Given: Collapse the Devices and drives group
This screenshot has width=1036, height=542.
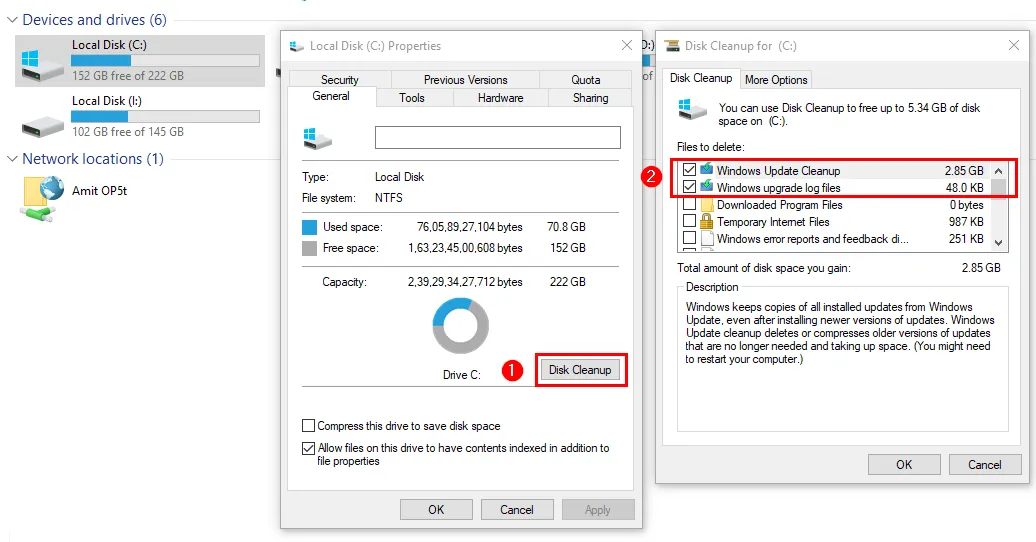Looking at the screenshot, I should [x=12, y=20].
